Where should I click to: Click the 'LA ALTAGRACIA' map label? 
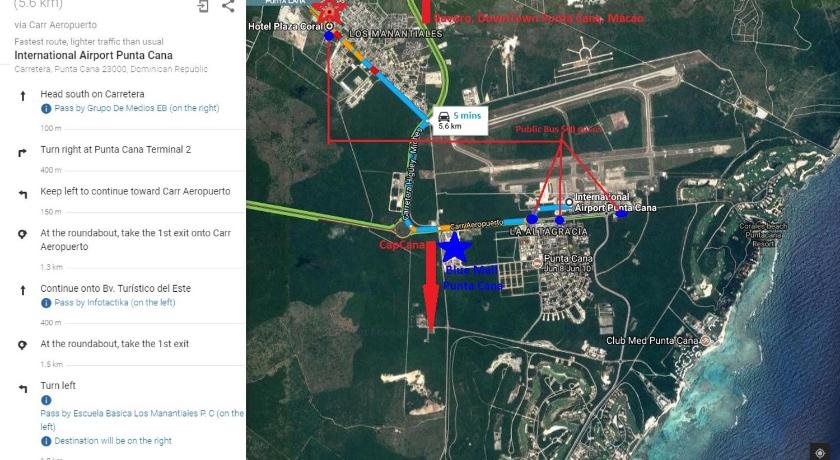click(x=548, y=232)
